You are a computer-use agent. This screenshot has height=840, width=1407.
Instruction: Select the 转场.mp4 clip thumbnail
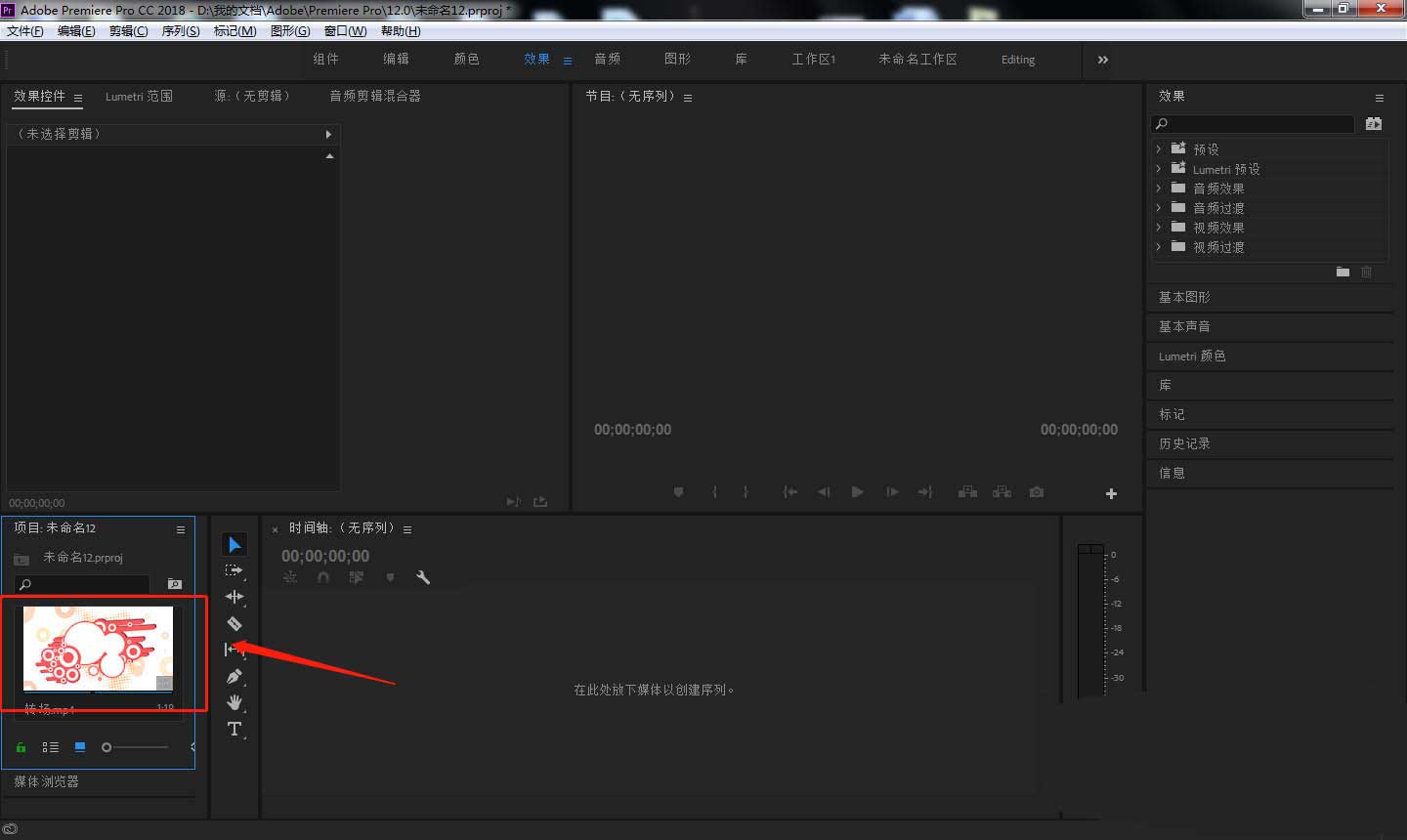[x=98, y=650]
